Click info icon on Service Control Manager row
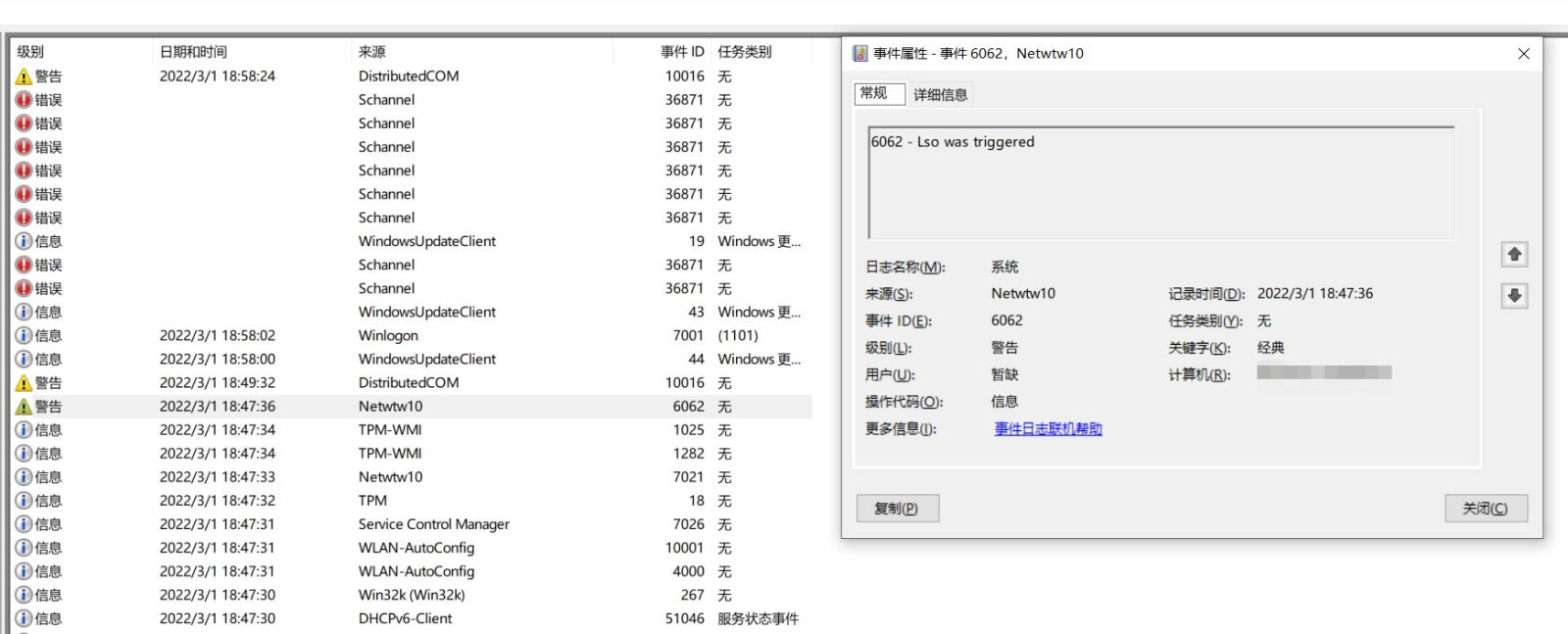Image resolution: width=1568 pixels, height=634 pixels. pos(24,524)
